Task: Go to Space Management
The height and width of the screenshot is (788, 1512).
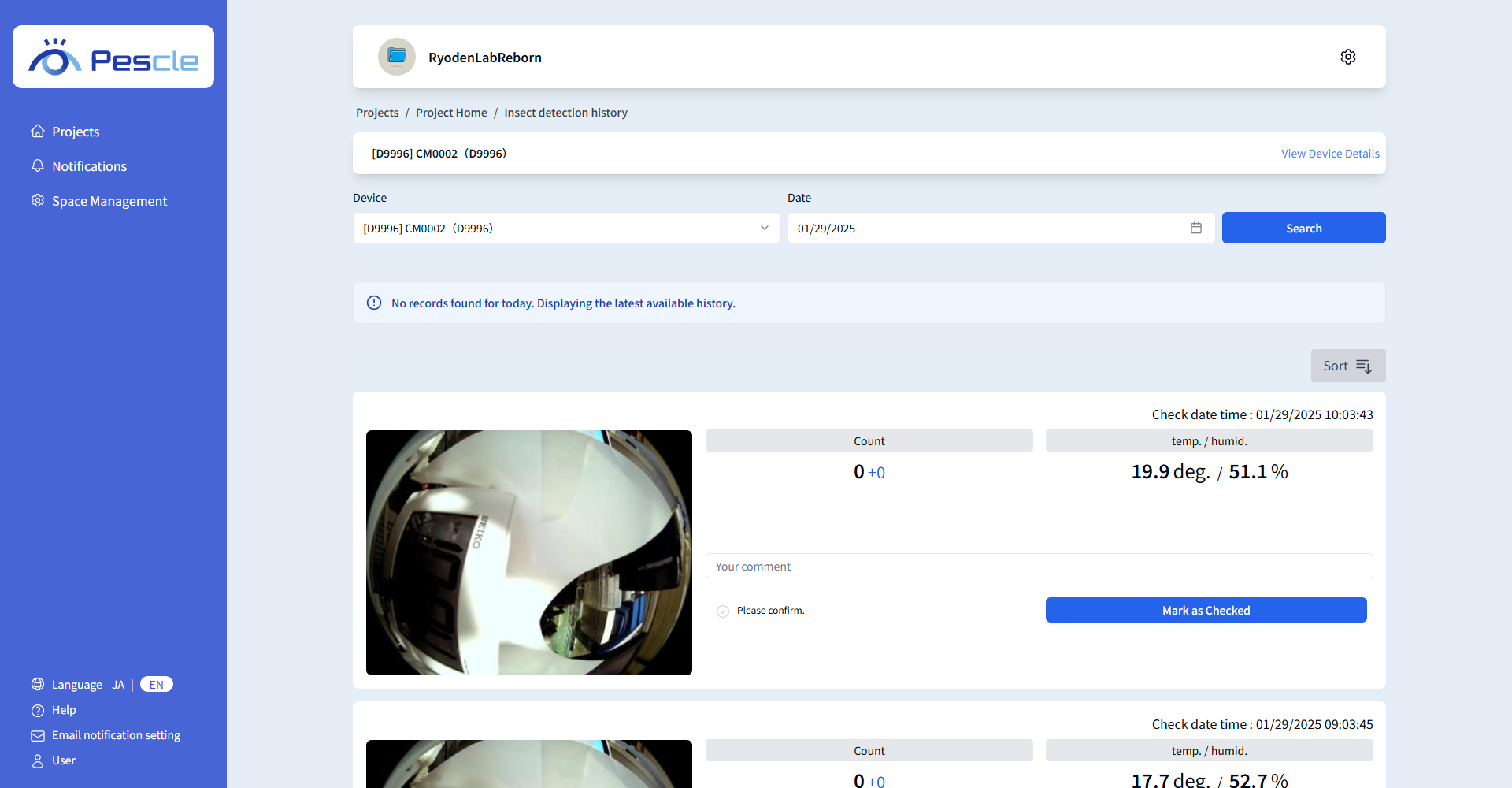Action: click(x=109, y=201)
